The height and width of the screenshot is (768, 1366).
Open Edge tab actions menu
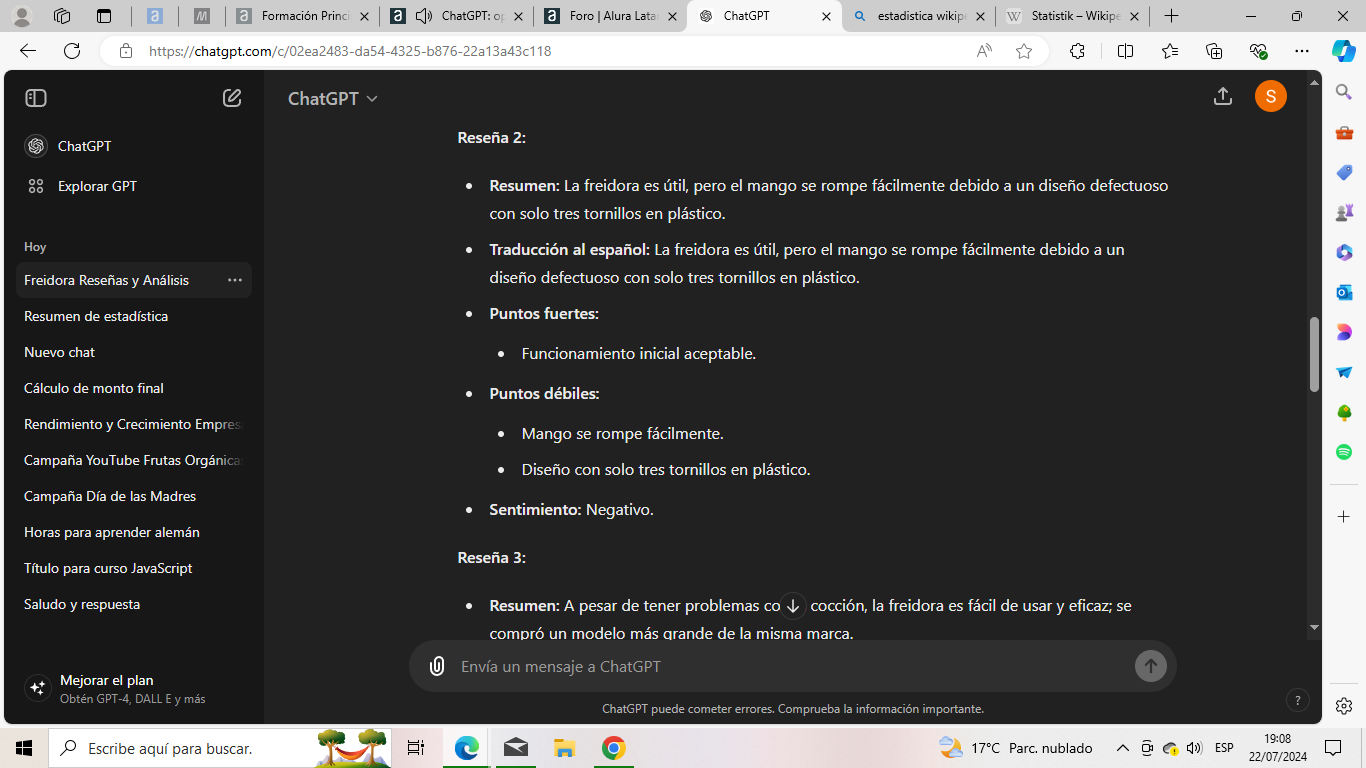[104, 16]
